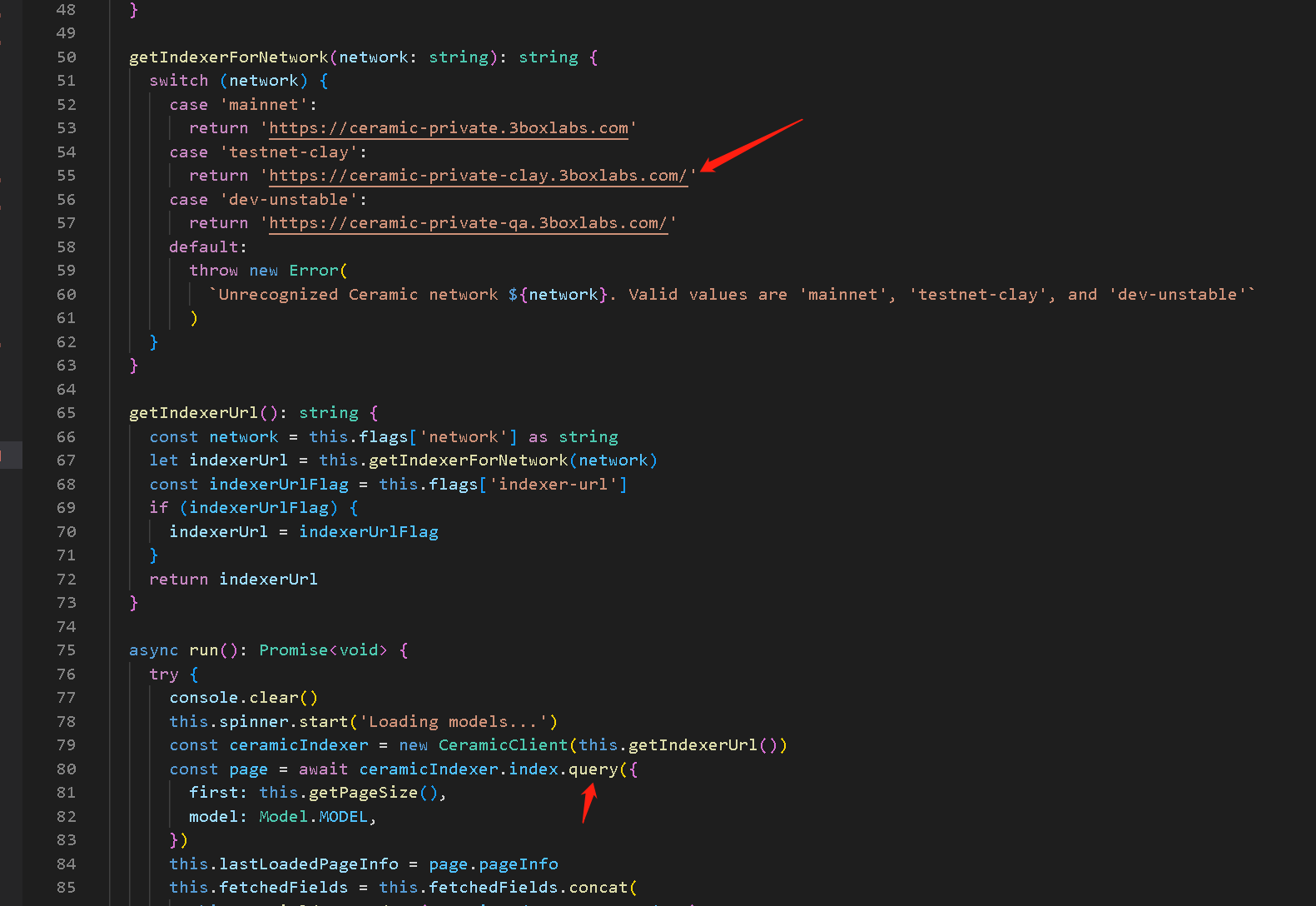Viewport: 1316px width, 906px height.
Task: Click page.pageInfo on line 84
Action: [494, 864]
